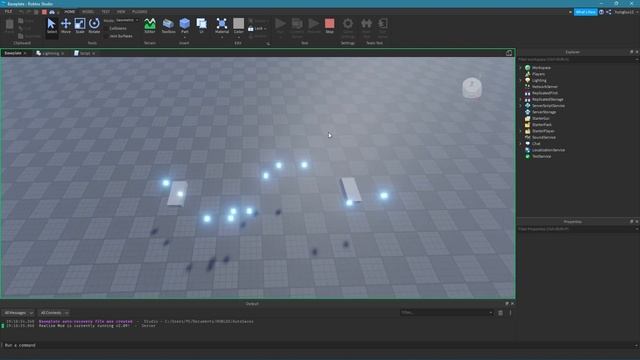Click the car icon in quick access bar
The image size is (640, 360).
pyautogui.click(x=52, y=12)
